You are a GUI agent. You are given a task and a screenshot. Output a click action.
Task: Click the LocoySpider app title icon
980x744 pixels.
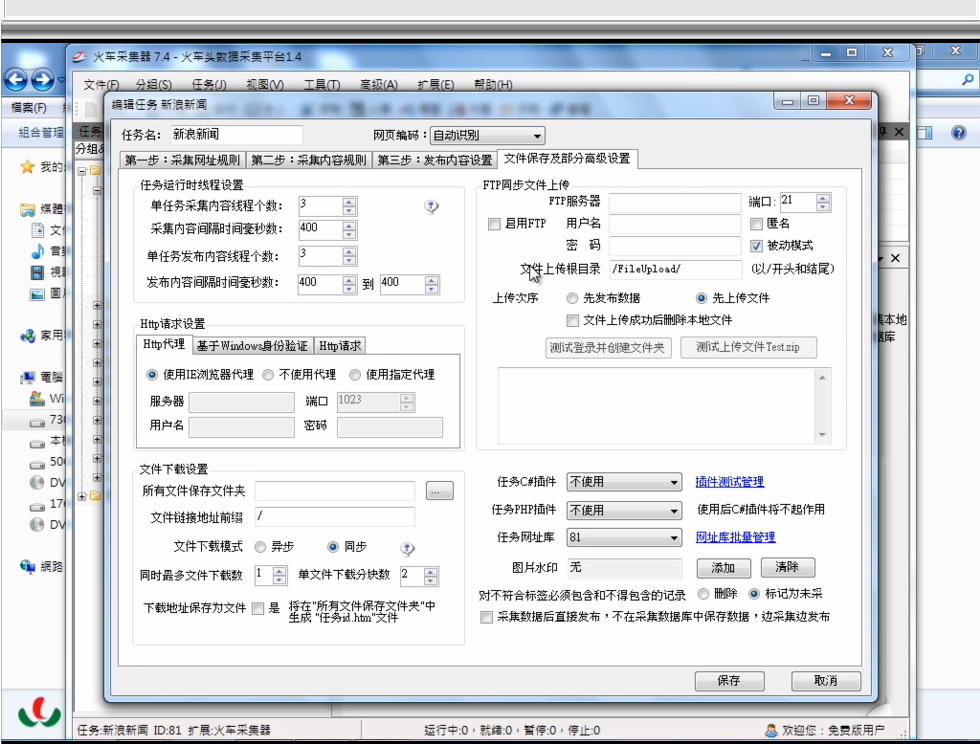tap(79, 57)
